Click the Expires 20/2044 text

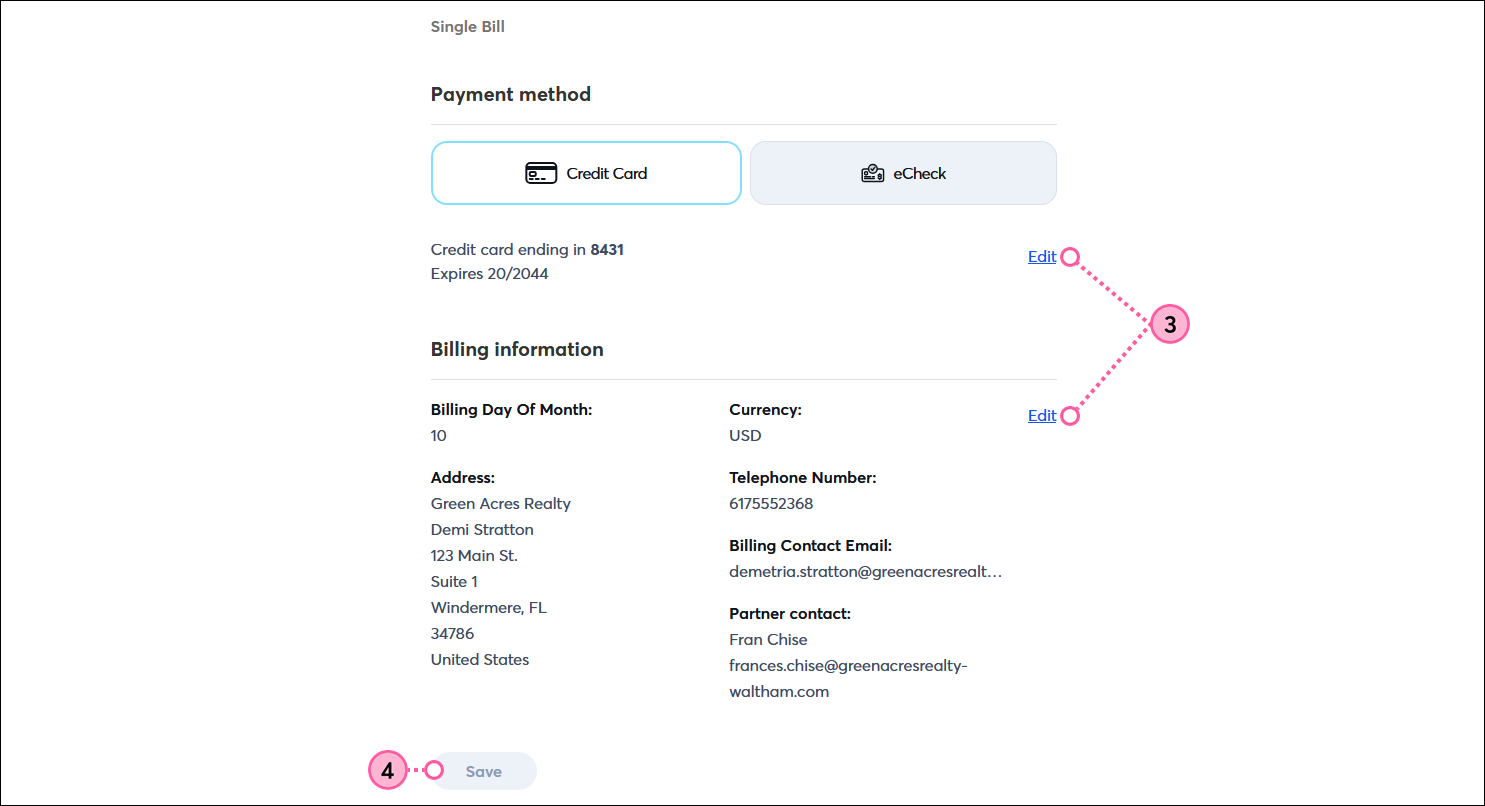pos(489,273)
